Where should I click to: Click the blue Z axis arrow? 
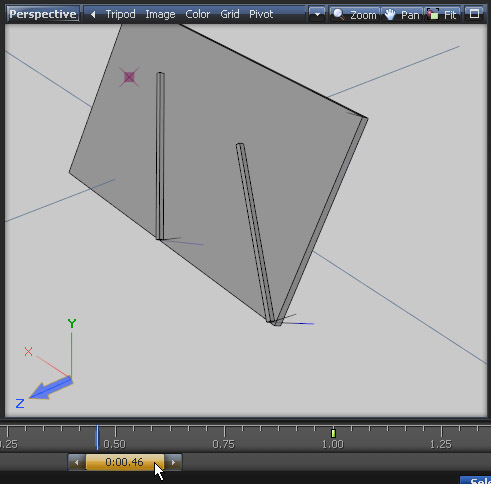pos(51,388)
